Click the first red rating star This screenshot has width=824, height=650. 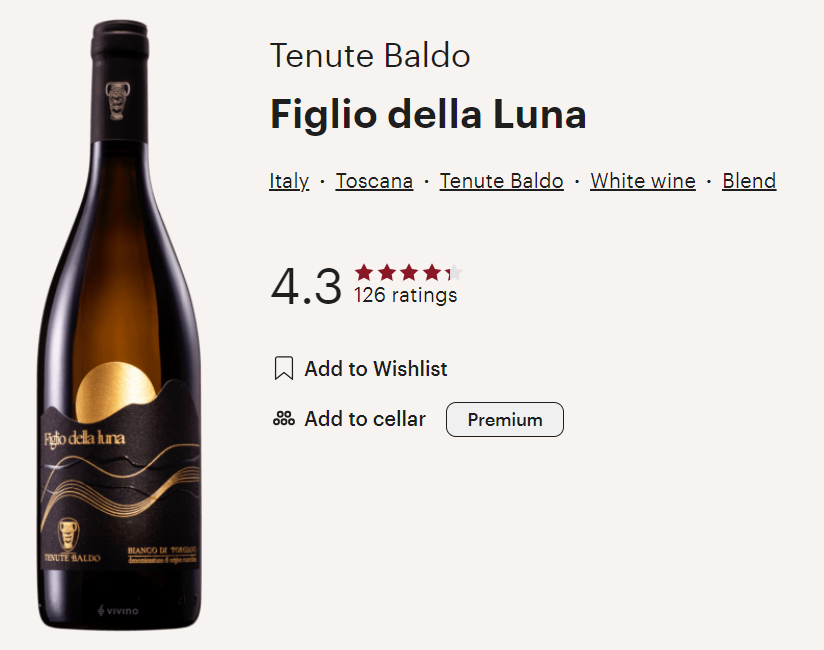(x=364, y=272)
